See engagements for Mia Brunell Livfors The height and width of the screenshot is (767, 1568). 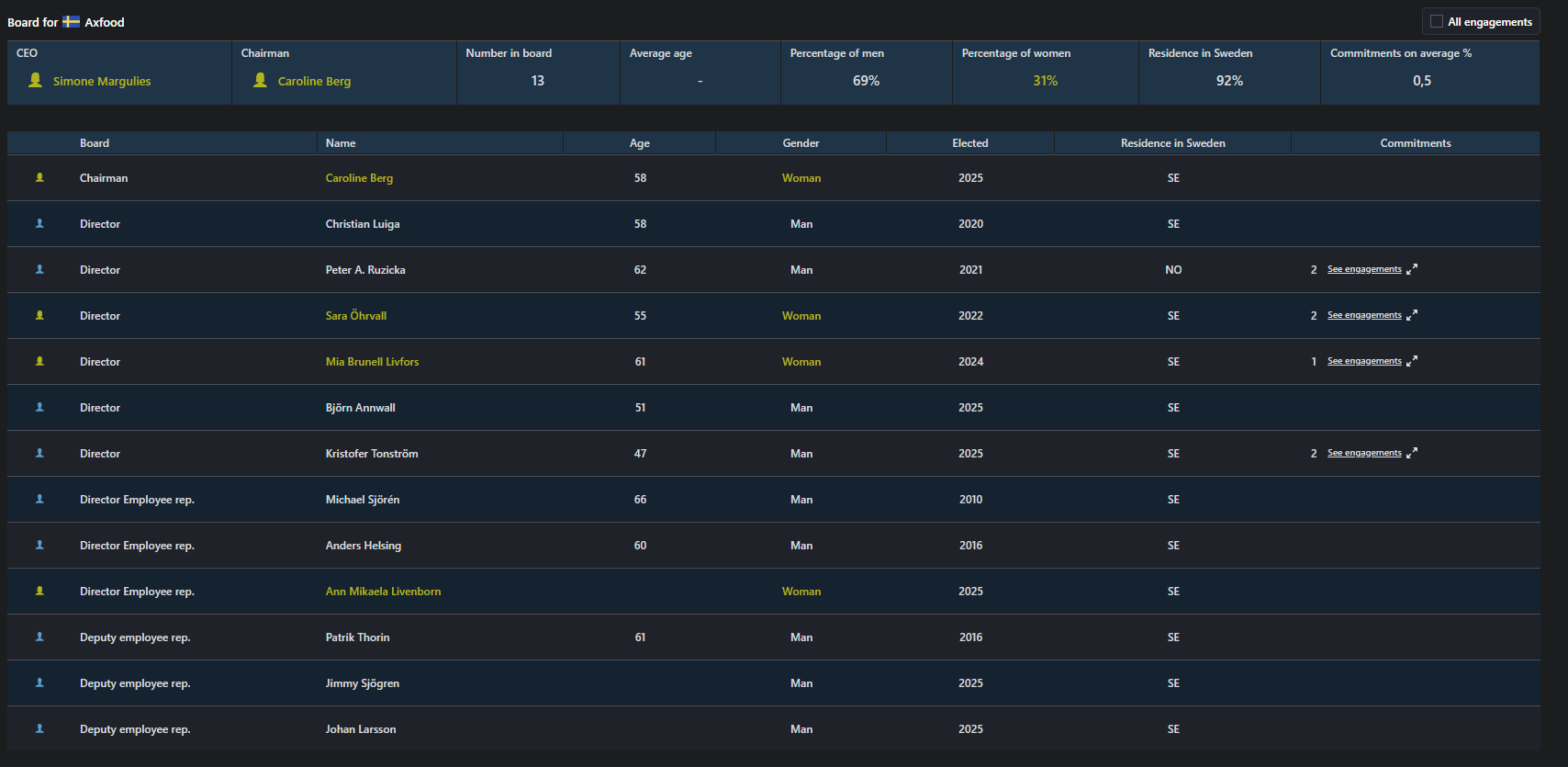coord(1364,361)
